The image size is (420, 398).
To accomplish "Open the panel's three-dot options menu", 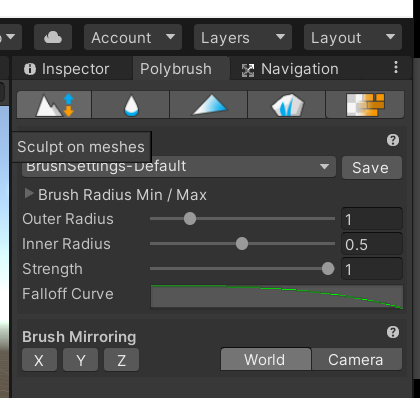I will [x=396, y=67].
